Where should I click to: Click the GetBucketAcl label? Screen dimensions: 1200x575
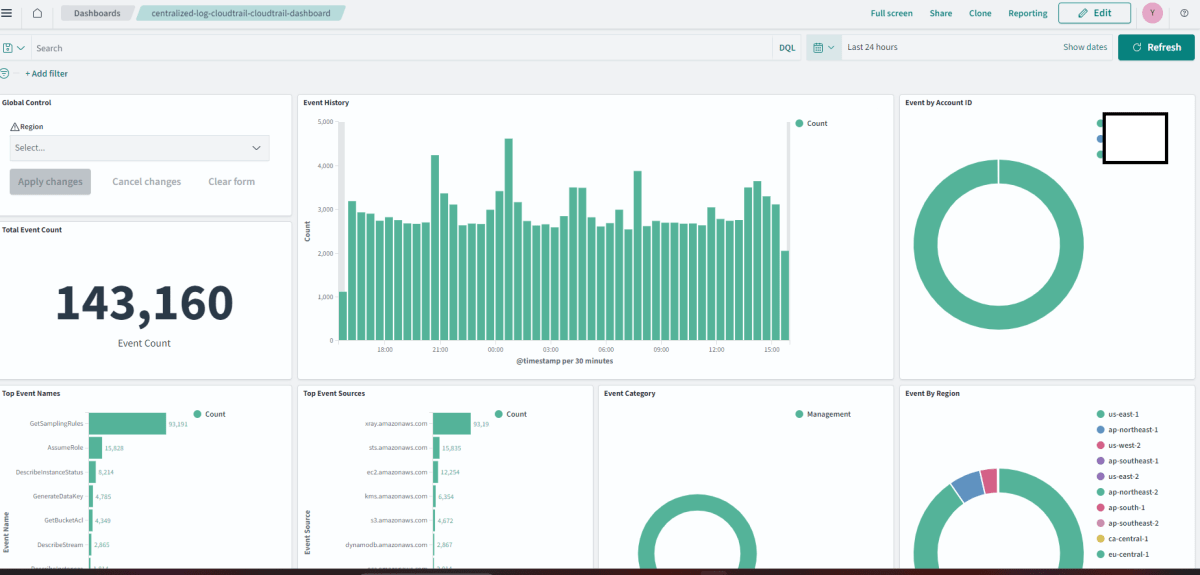(64, 520)
